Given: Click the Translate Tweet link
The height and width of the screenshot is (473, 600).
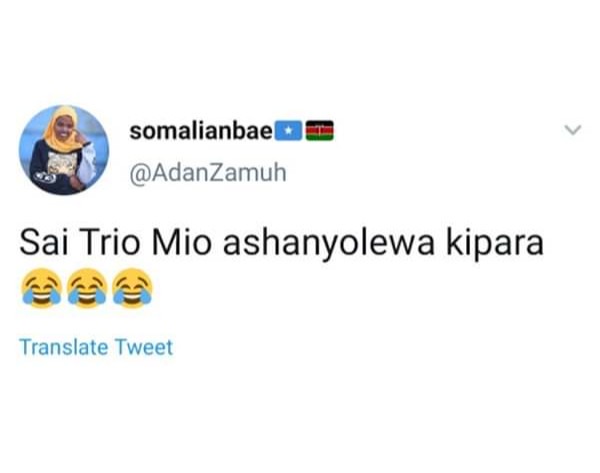Looking at the screenshot, I should (96, 347).
